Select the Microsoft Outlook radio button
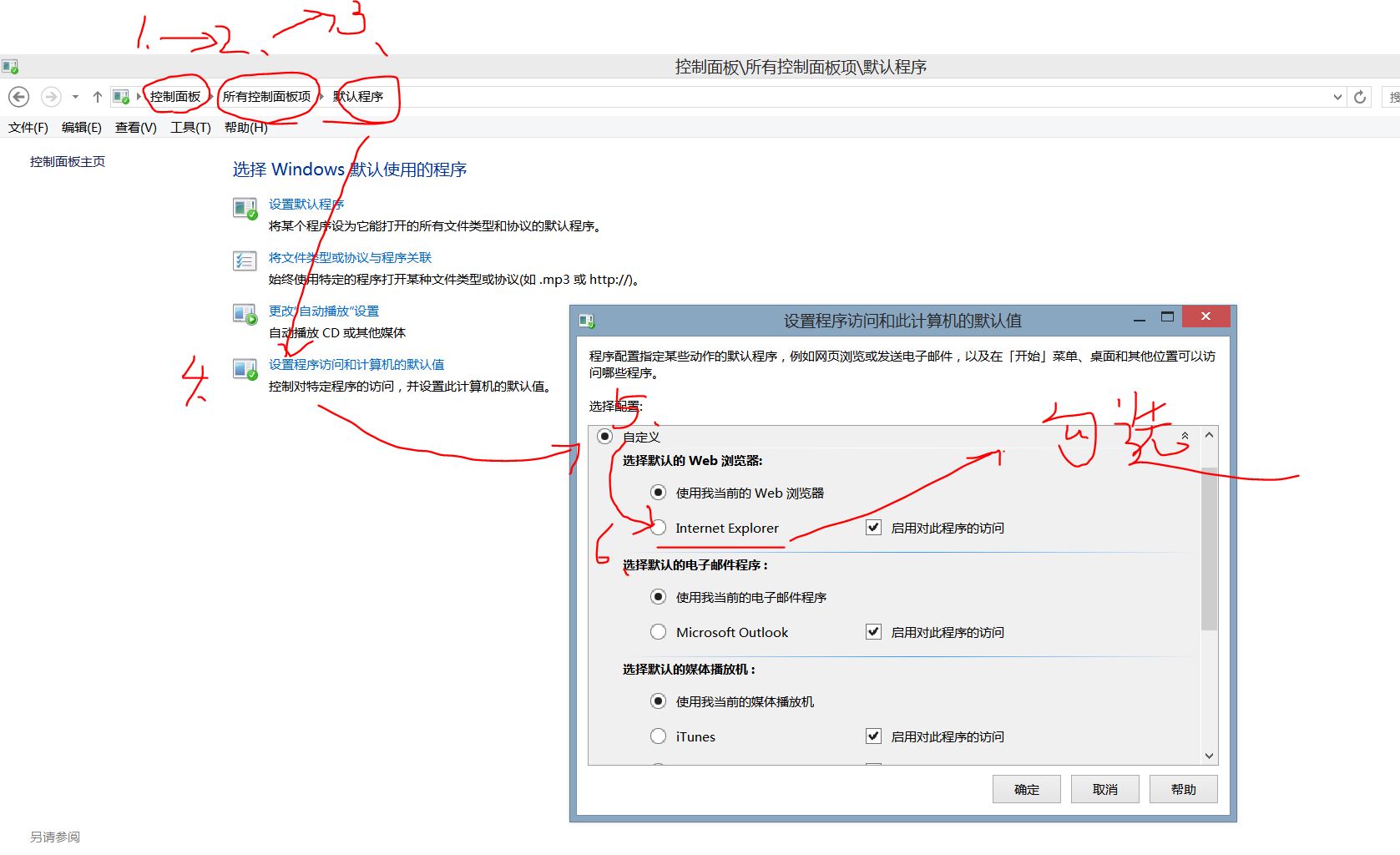This screenshot has width=1400, height=855. [659, 632]
